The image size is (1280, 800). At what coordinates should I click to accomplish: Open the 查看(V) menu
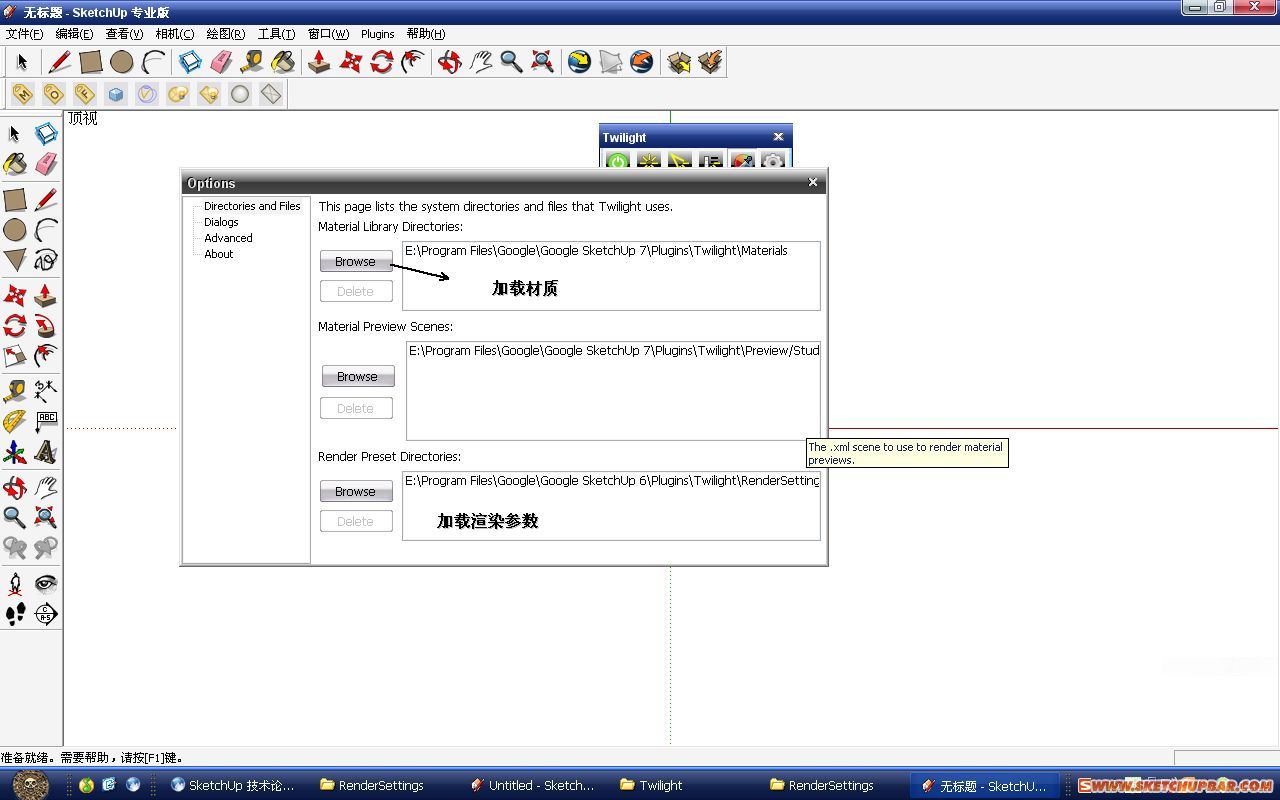point(124,34)
